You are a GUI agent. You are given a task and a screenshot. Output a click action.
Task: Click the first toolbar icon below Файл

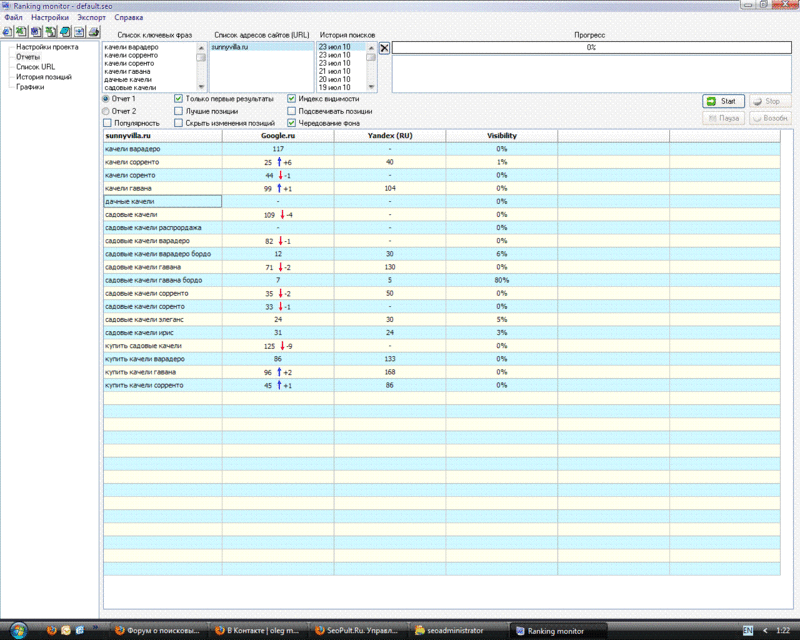[x=8, y=32]
